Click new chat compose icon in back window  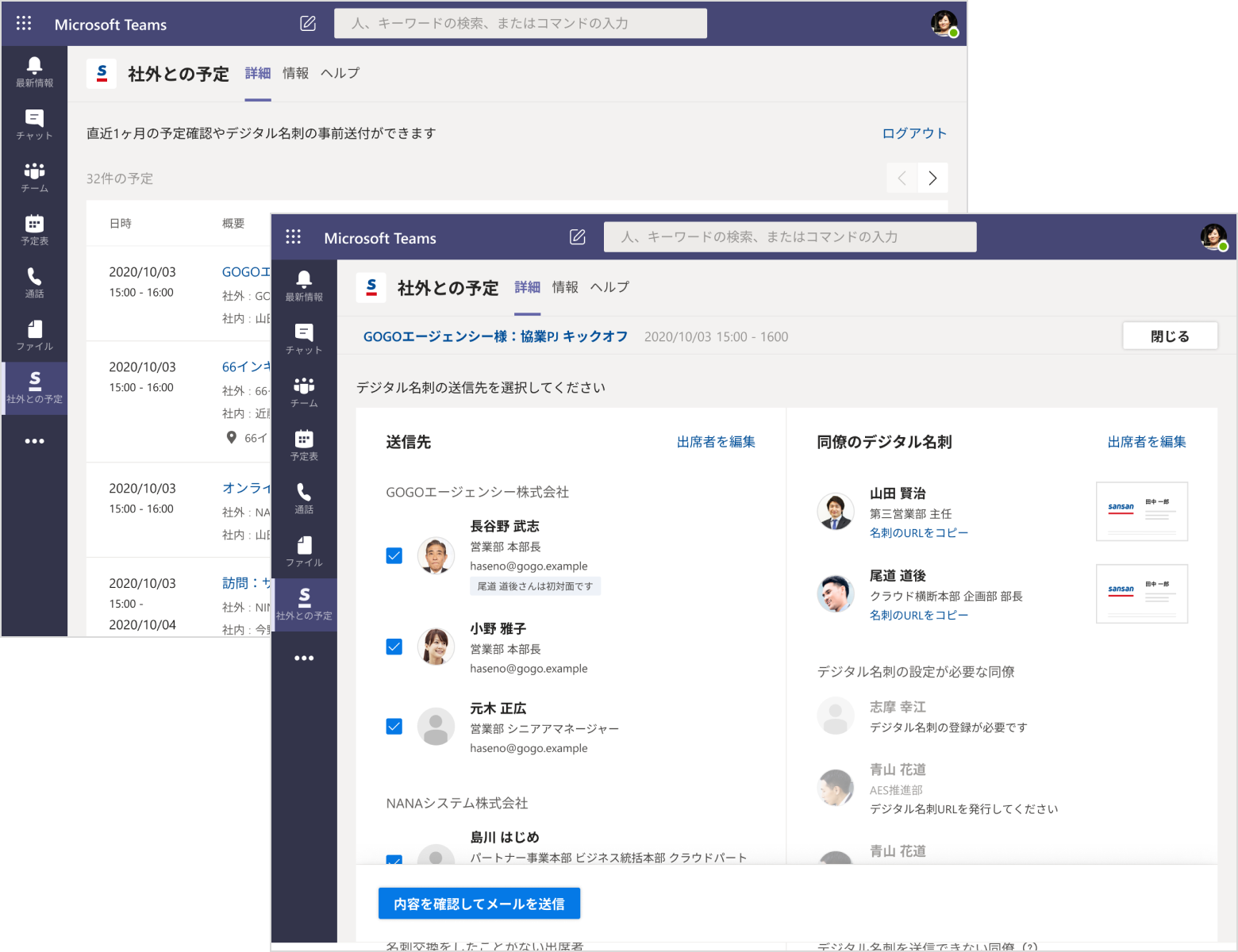[x=308, y=24]
